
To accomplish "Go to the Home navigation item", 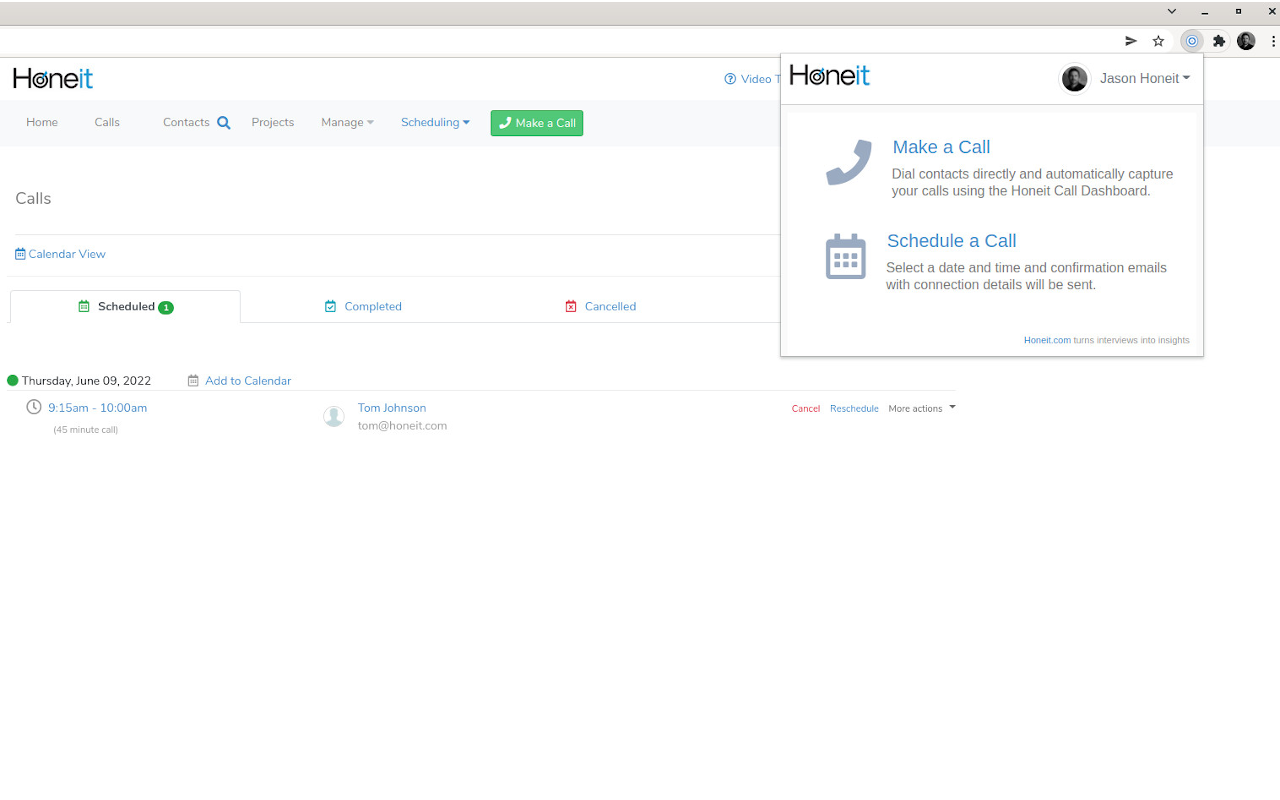I will tap(42, 122).
